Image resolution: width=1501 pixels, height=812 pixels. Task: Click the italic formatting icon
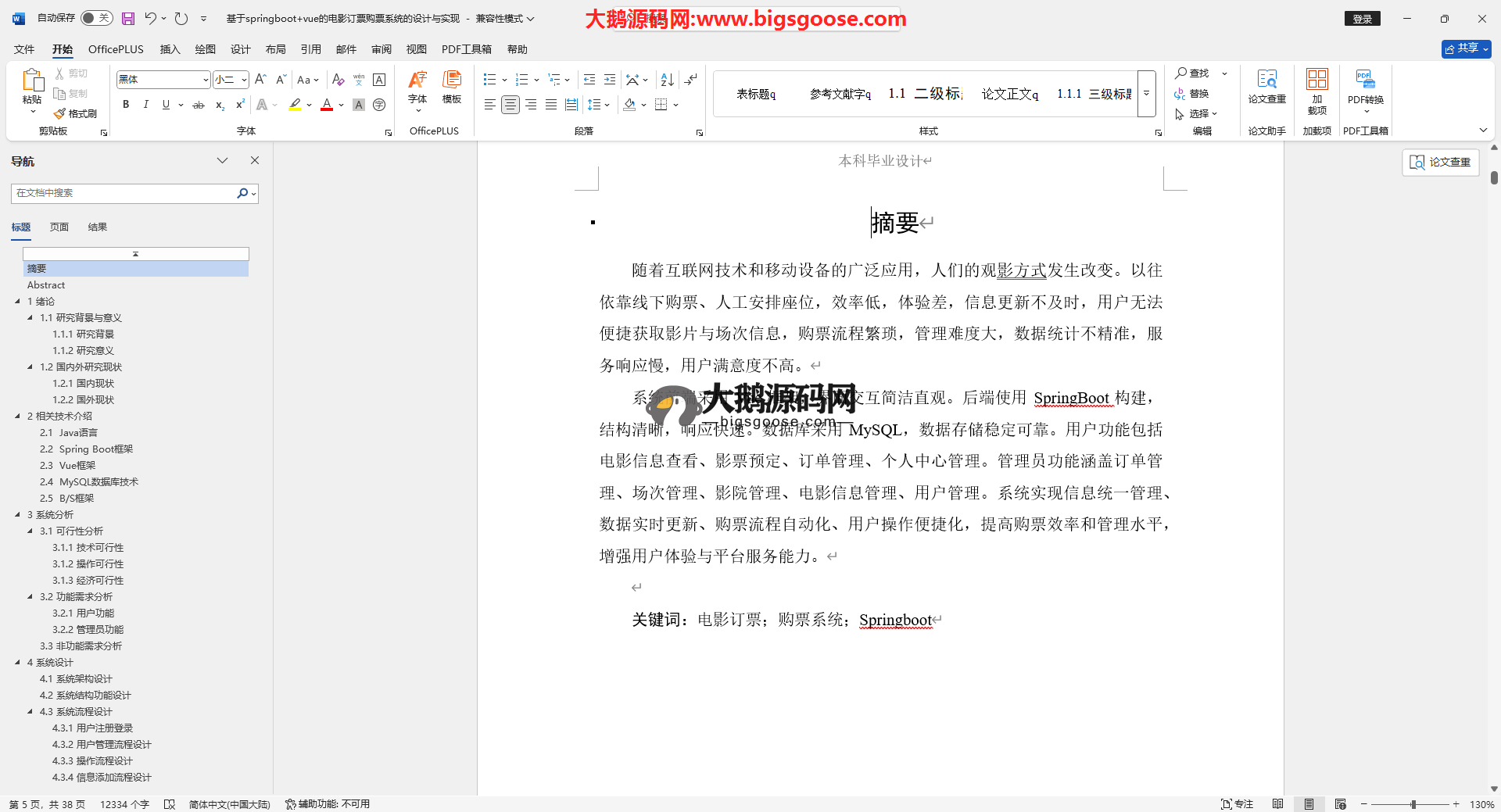click(x=145, y=105)
